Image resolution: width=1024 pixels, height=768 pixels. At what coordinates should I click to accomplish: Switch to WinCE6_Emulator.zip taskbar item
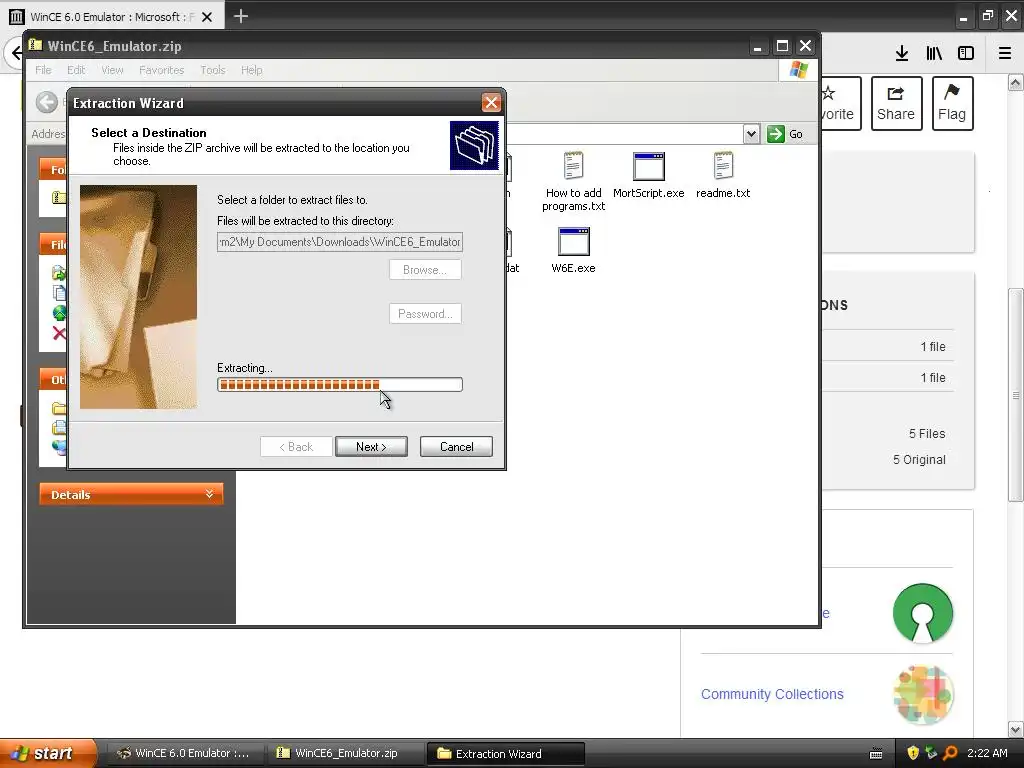pyautogui.click(x=344, y=753)
